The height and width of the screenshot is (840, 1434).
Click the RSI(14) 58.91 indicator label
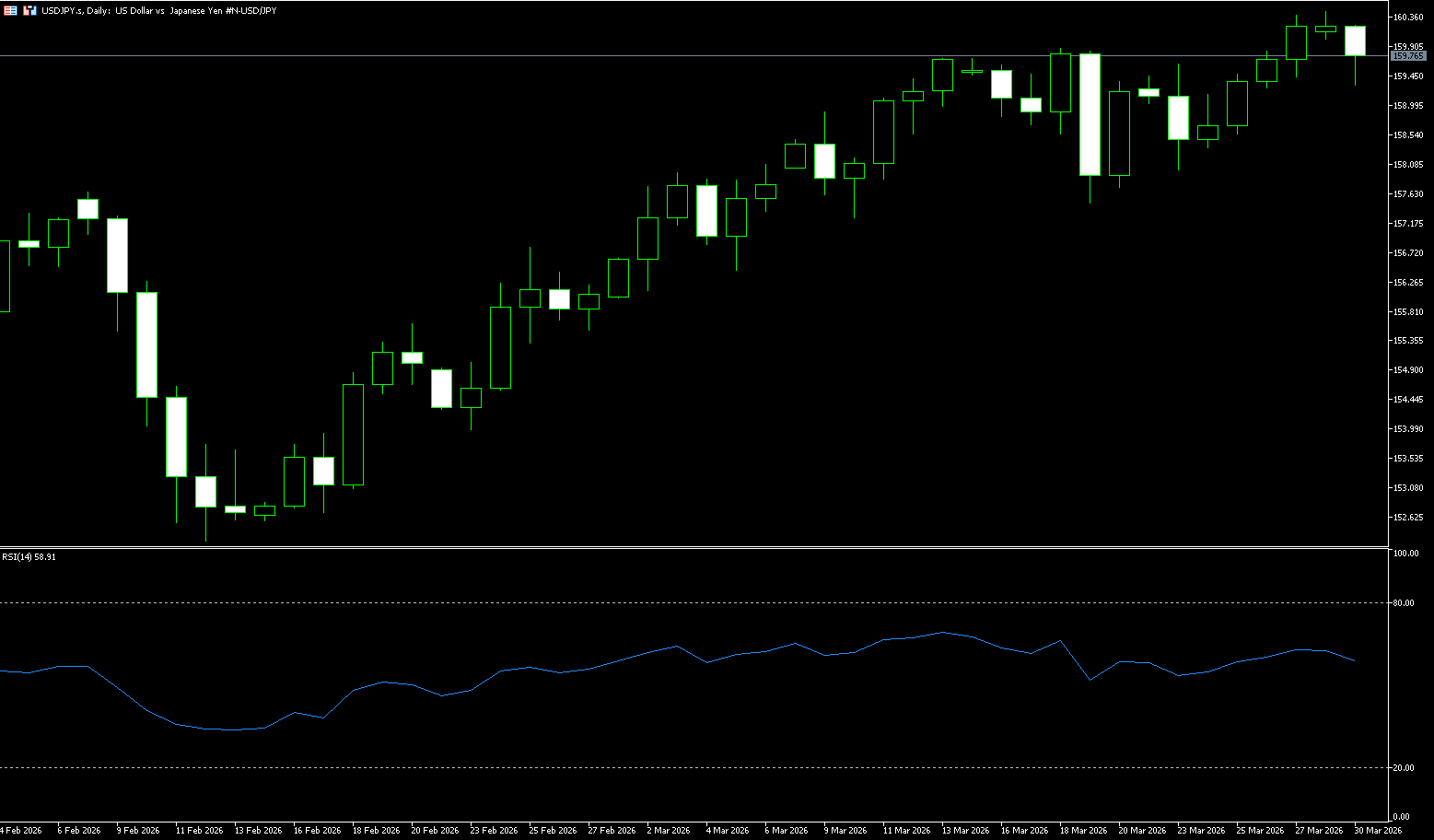click(29, 557)
